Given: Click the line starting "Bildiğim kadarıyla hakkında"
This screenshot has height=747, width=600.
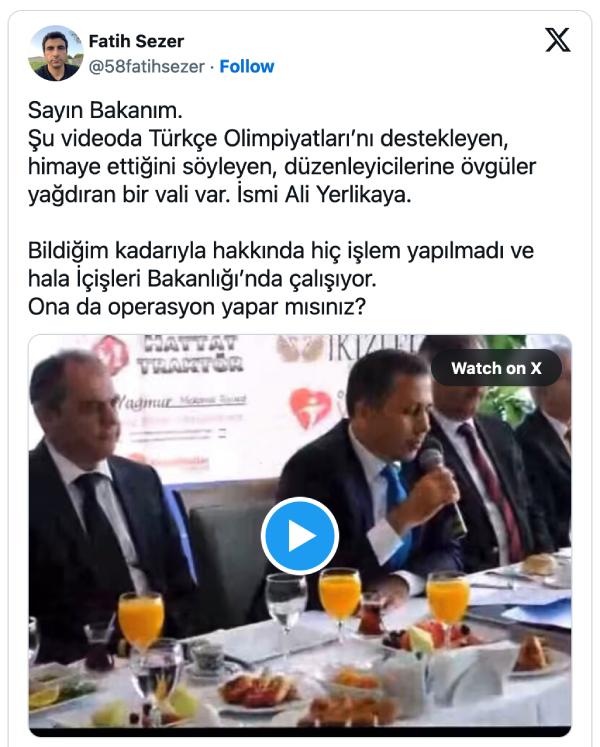Looking at the screenshot, I should click(x=281, y=251).
